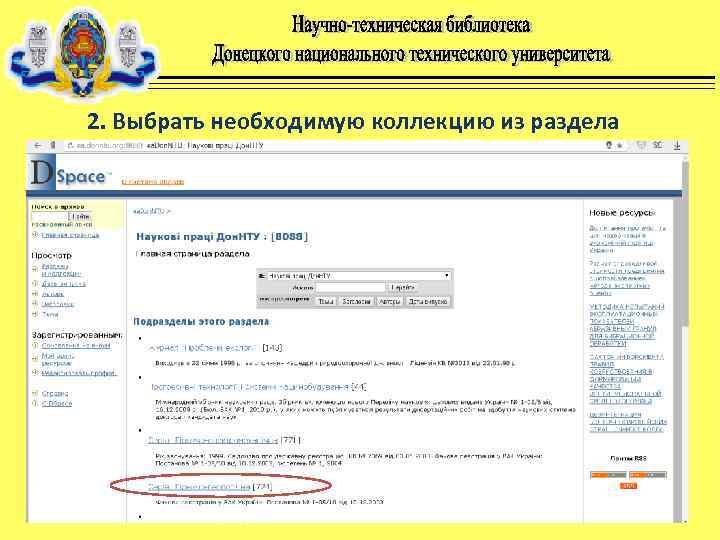Click the Перейти button in center form

click(403, 287)
